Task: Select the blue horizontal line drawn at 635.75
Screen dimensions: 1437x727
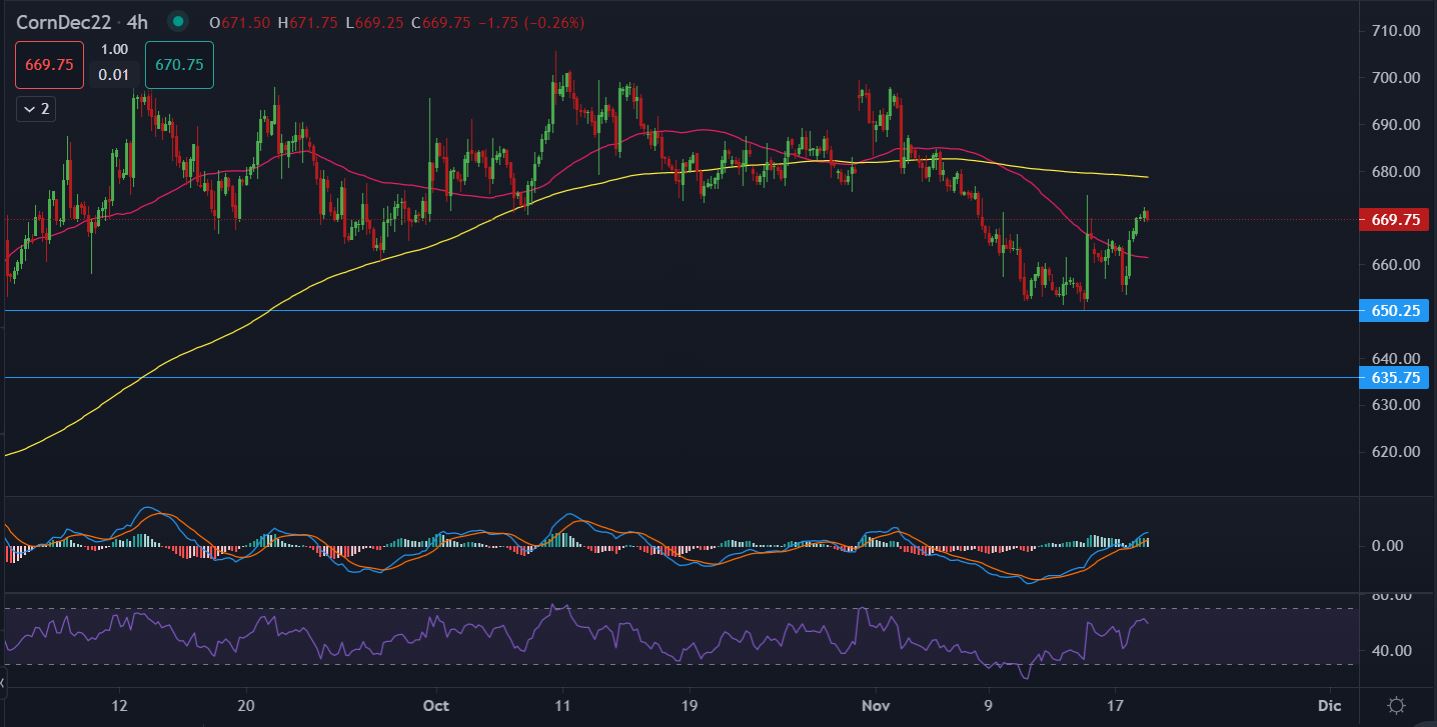Action: coord(680,377)
